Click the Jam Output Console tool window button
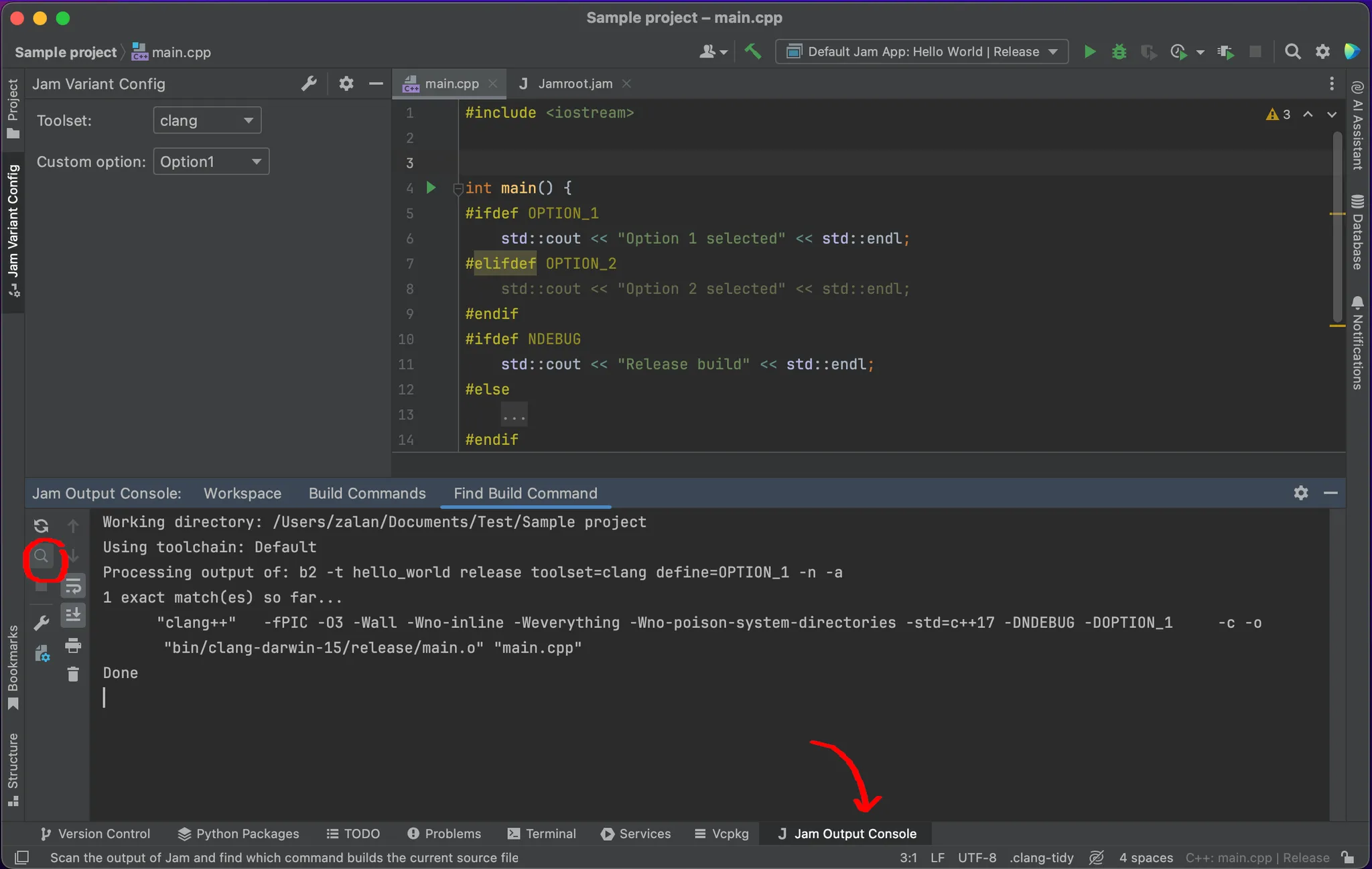Viewport: 1372px width, 869px height. tap(847, 833)
